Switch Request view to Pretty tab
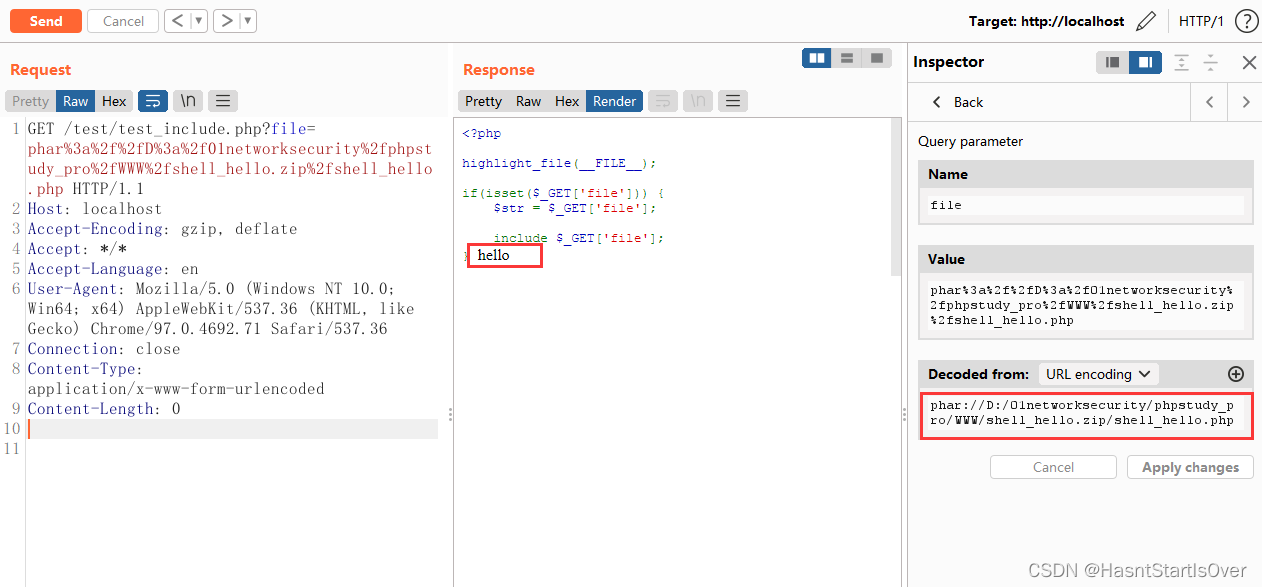The height and width of the screenshot is (587, 1262). click(x=30, y=101)
